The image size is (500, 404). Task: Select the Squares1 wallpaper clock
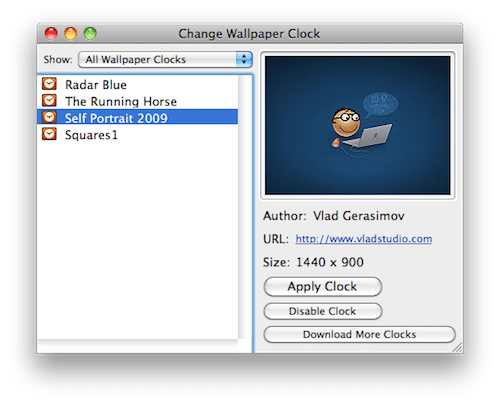(x=137, y=134)
